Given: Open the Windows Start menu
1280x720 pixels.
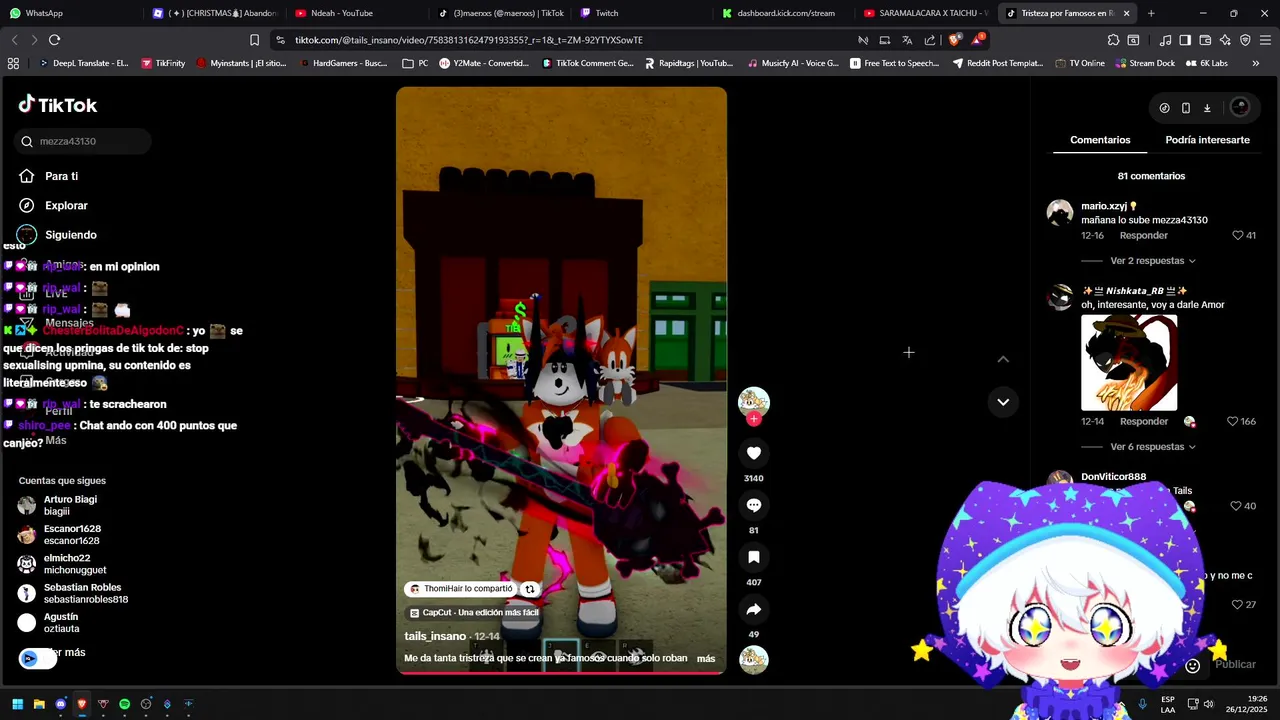Looking at the screenshot, I should 17,704.
